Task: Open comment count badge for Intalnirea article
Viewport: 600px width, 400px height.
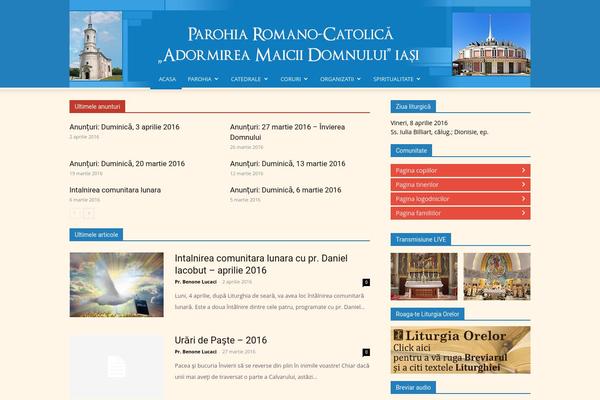Action: [366, 282]
